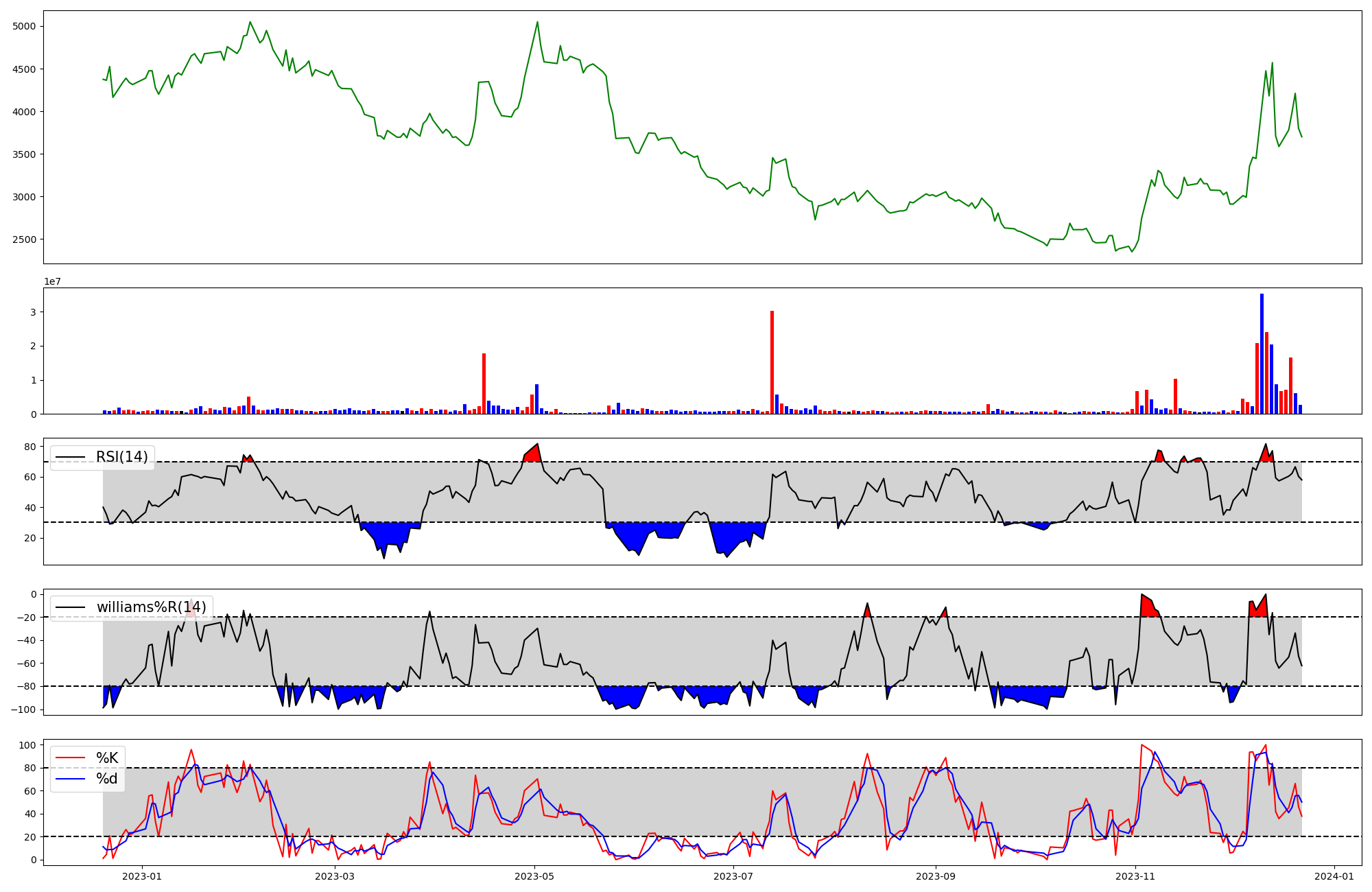Image resolution: width=1372 pixels, height=892 pixels.
Task: Click the %K legend entry text
Action: [x=107, y=758]
